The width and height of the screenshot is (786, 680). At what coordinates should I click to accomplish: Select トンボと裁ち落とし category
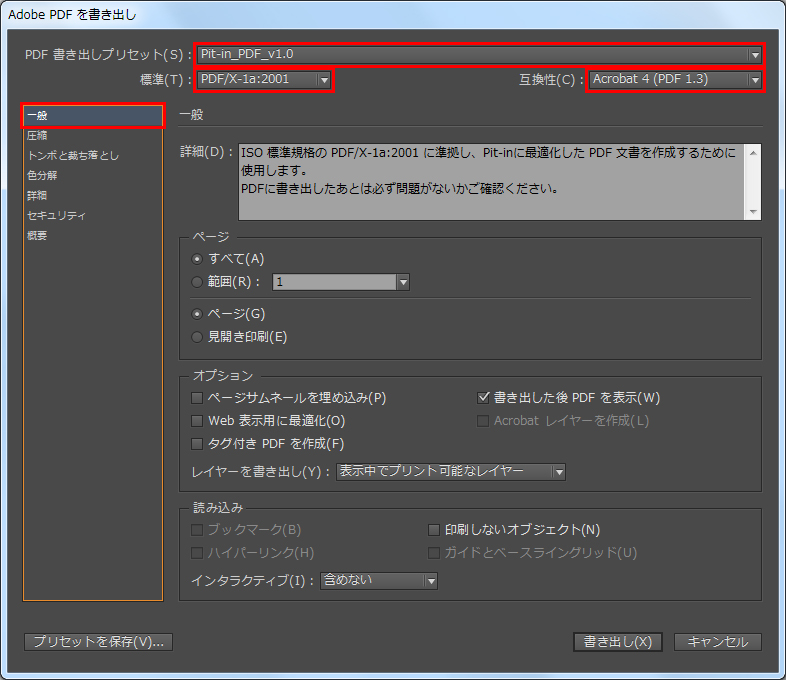pos(73,155)
